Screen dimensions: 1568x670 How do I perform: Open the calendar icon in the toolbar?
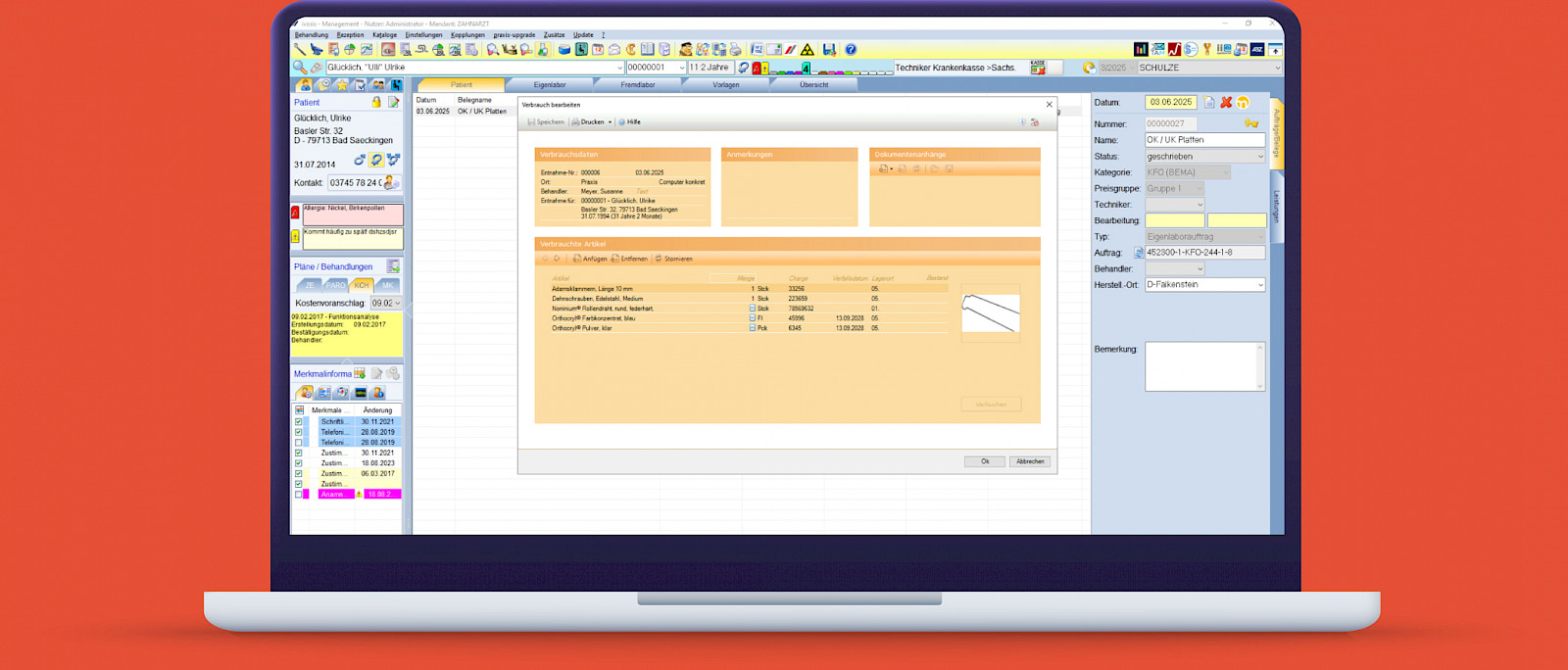[597, 50]
